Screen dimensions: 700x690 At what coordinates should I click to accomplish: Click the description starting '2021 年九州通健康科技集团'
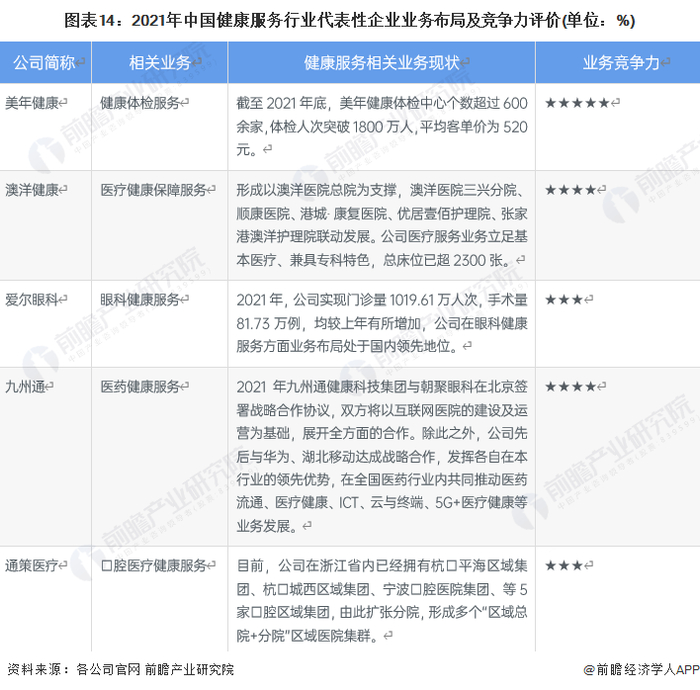coord(382,456)
